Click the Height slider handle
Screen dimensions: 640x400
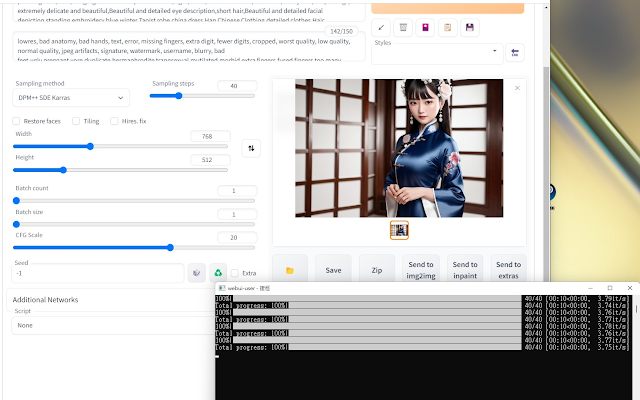63,170
